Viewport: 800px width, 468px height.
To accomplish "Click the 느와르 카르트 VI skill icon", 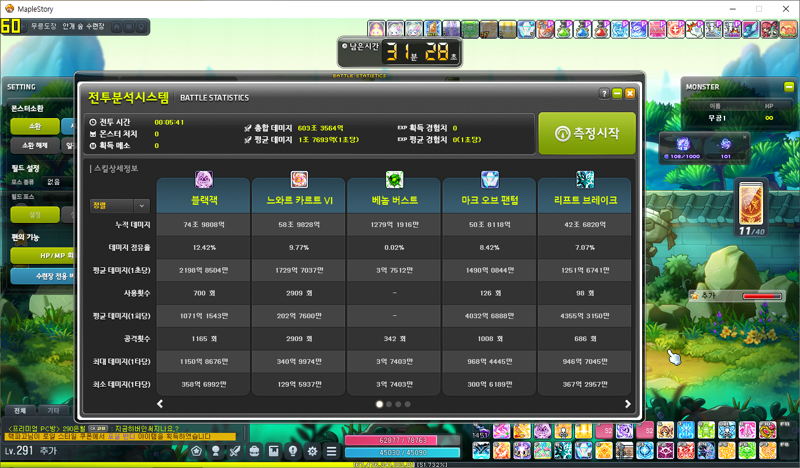I will click(299, 180).
